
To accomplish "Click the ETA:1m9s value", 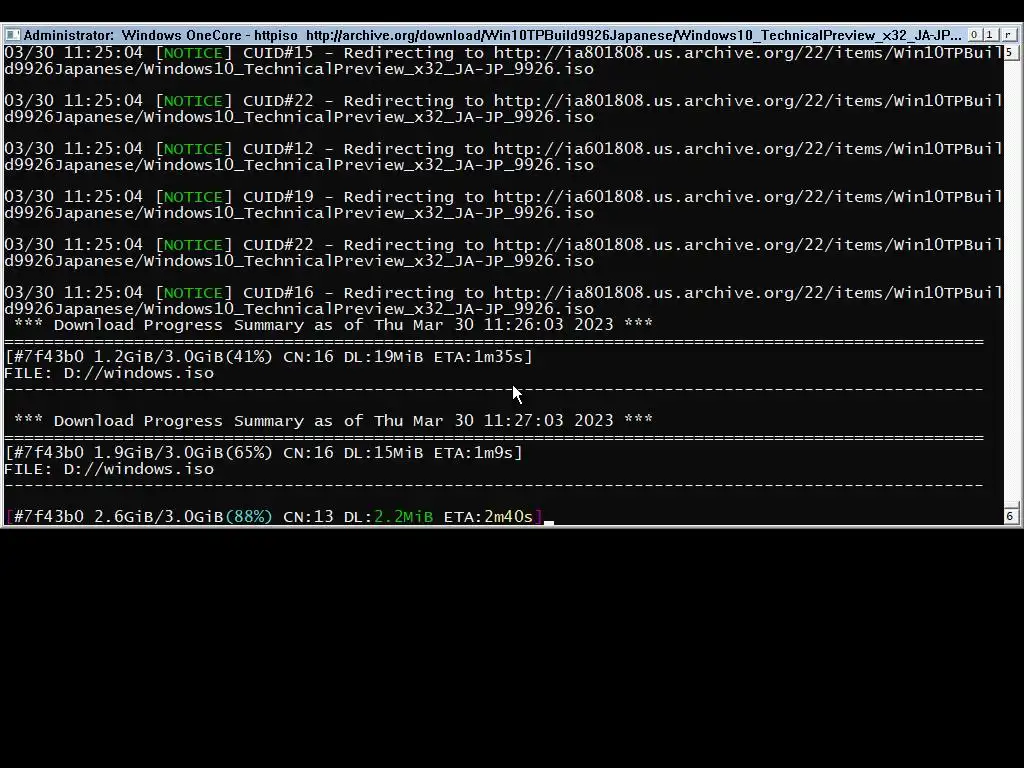I will click(473, 453).
